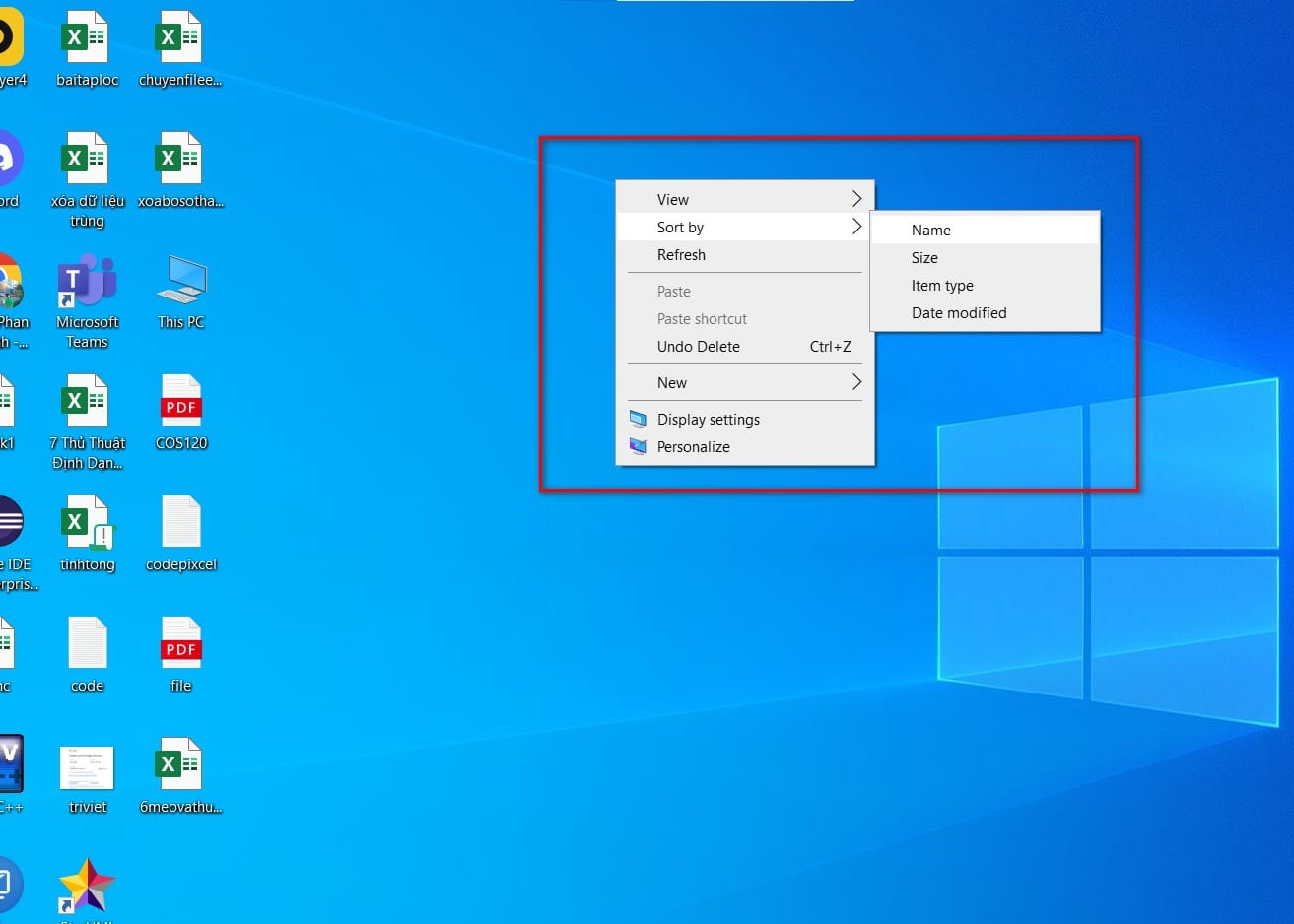Sort desktop icons by Item type
The width and height of the screenshot is (1294, 924).
tap(985, 285)
